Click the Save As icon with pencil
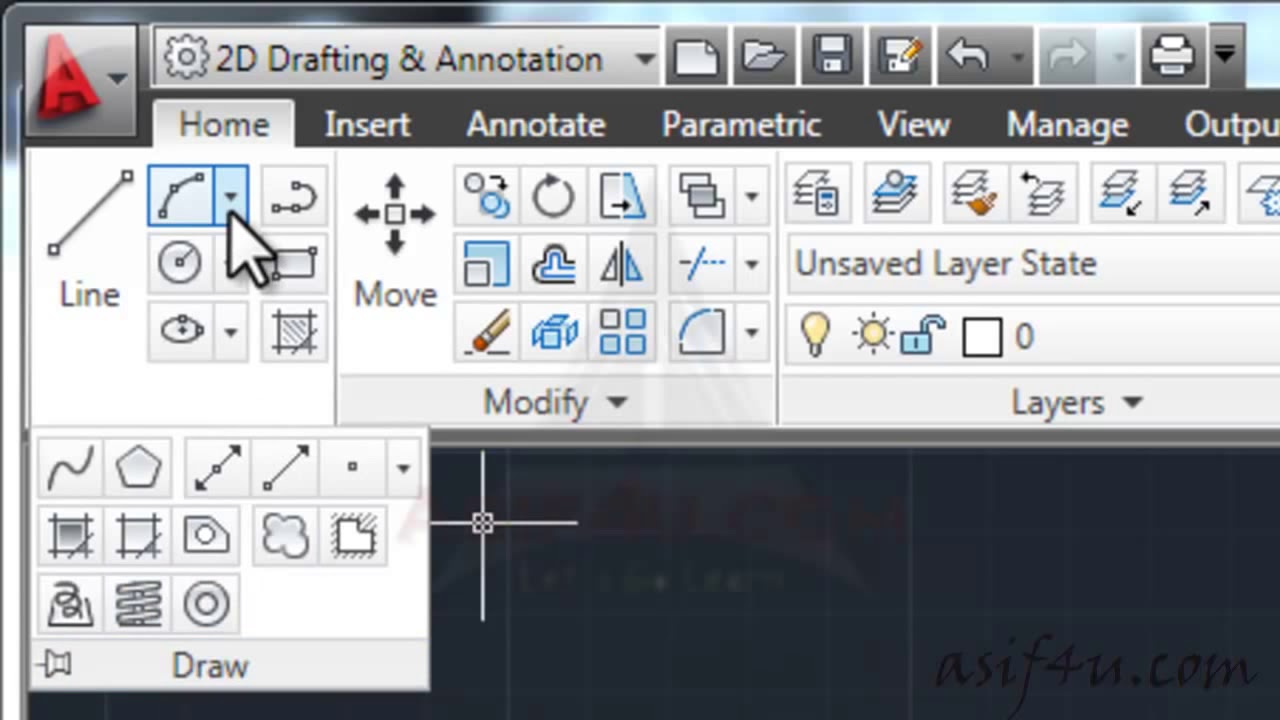Image resolution: width=1280 pixels, height=720 pixels. coord(900,57)
